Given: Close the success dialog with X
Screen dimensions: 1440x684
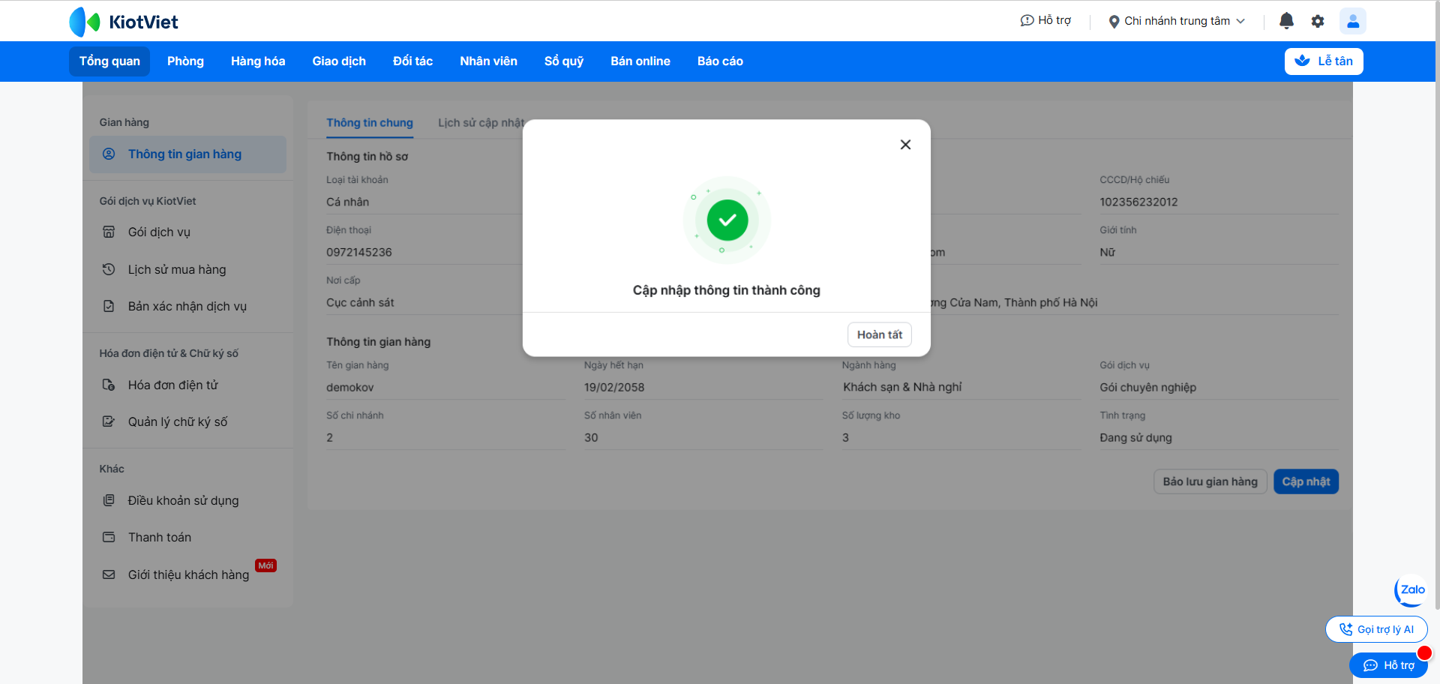Looking at the screenshot, I should tap(905, 145).
